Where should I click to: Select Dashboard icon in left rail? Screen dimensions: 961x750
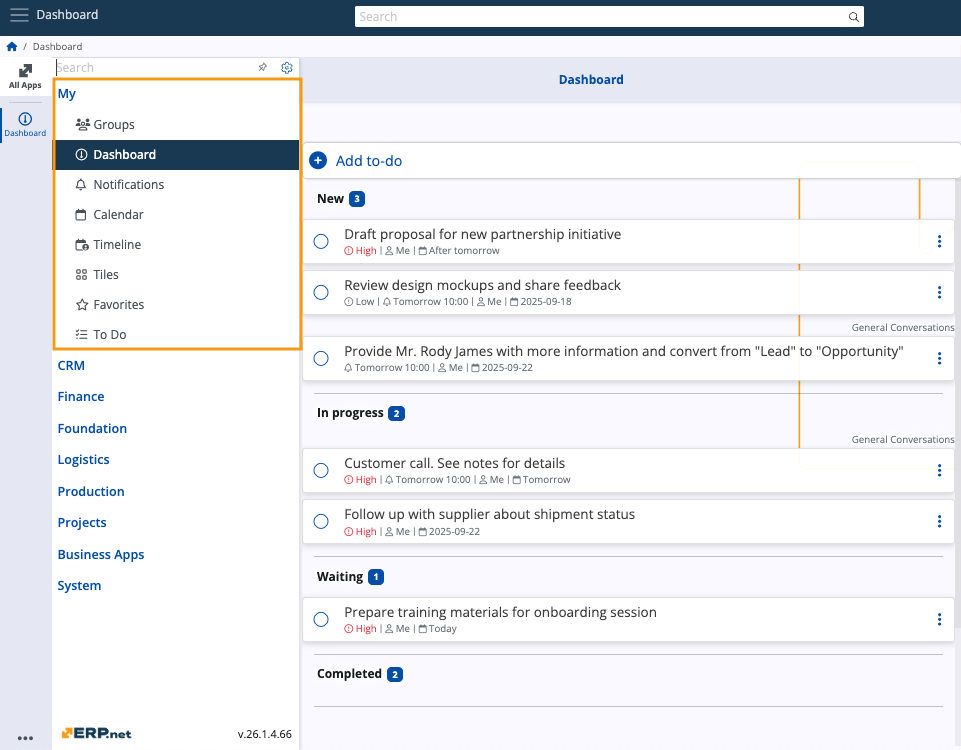click(25, 124)
